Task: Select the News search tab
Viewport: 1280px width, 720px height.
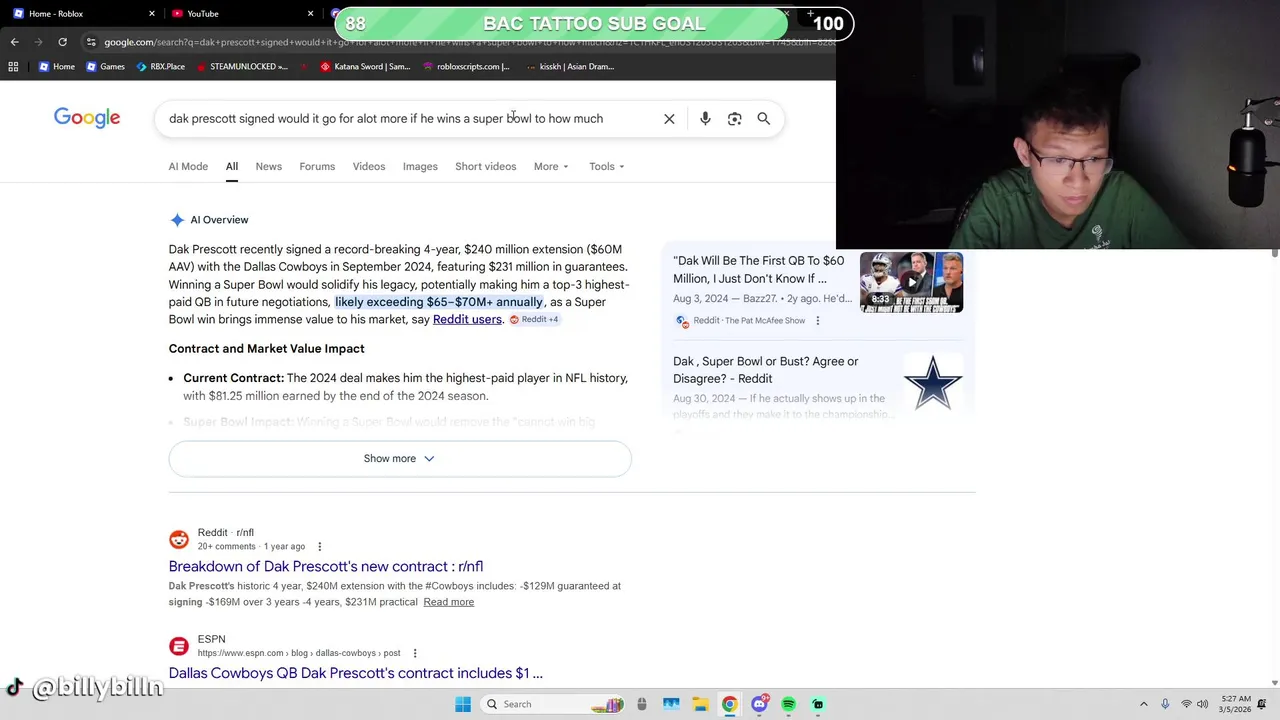Action: (x=268, y=166)
